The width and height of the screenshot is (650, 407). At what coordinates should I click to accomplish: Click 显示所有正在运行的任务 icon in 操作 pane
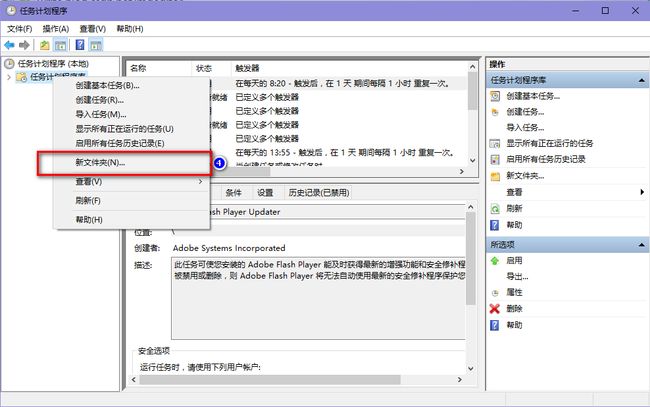coord(495,143)
